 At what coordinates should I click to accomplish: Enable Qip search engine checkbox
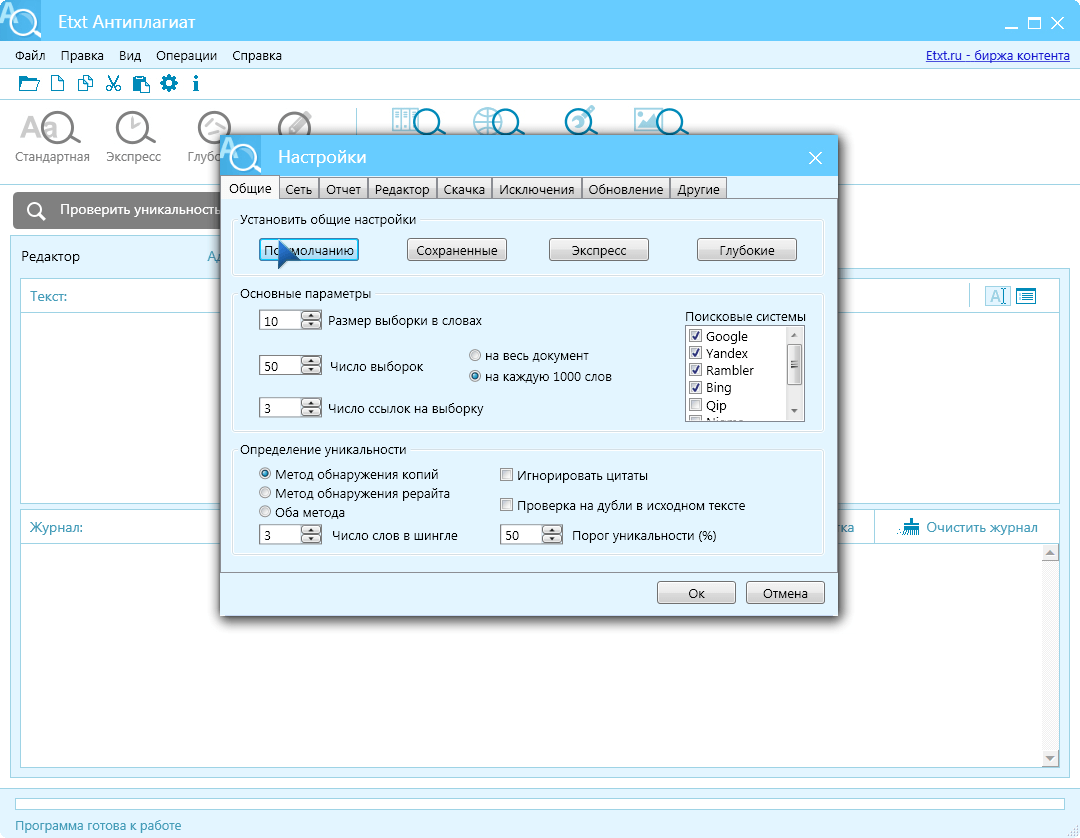coord(696,405)
